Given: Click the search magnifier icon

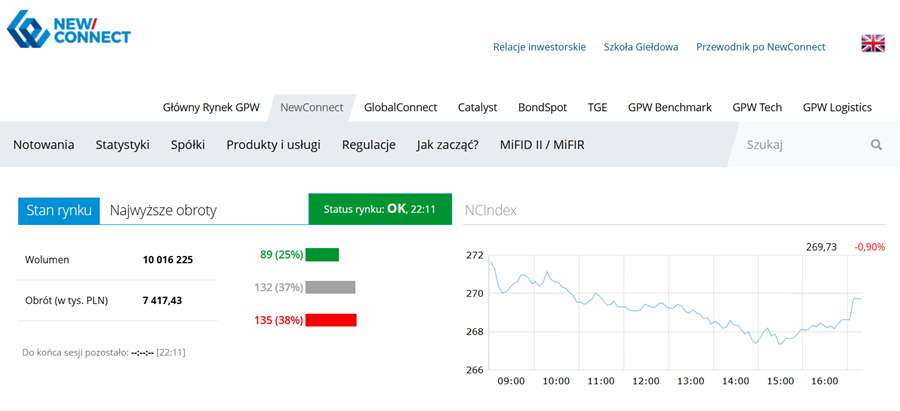Looking at the screenshot, I should (x=876, y=145).
